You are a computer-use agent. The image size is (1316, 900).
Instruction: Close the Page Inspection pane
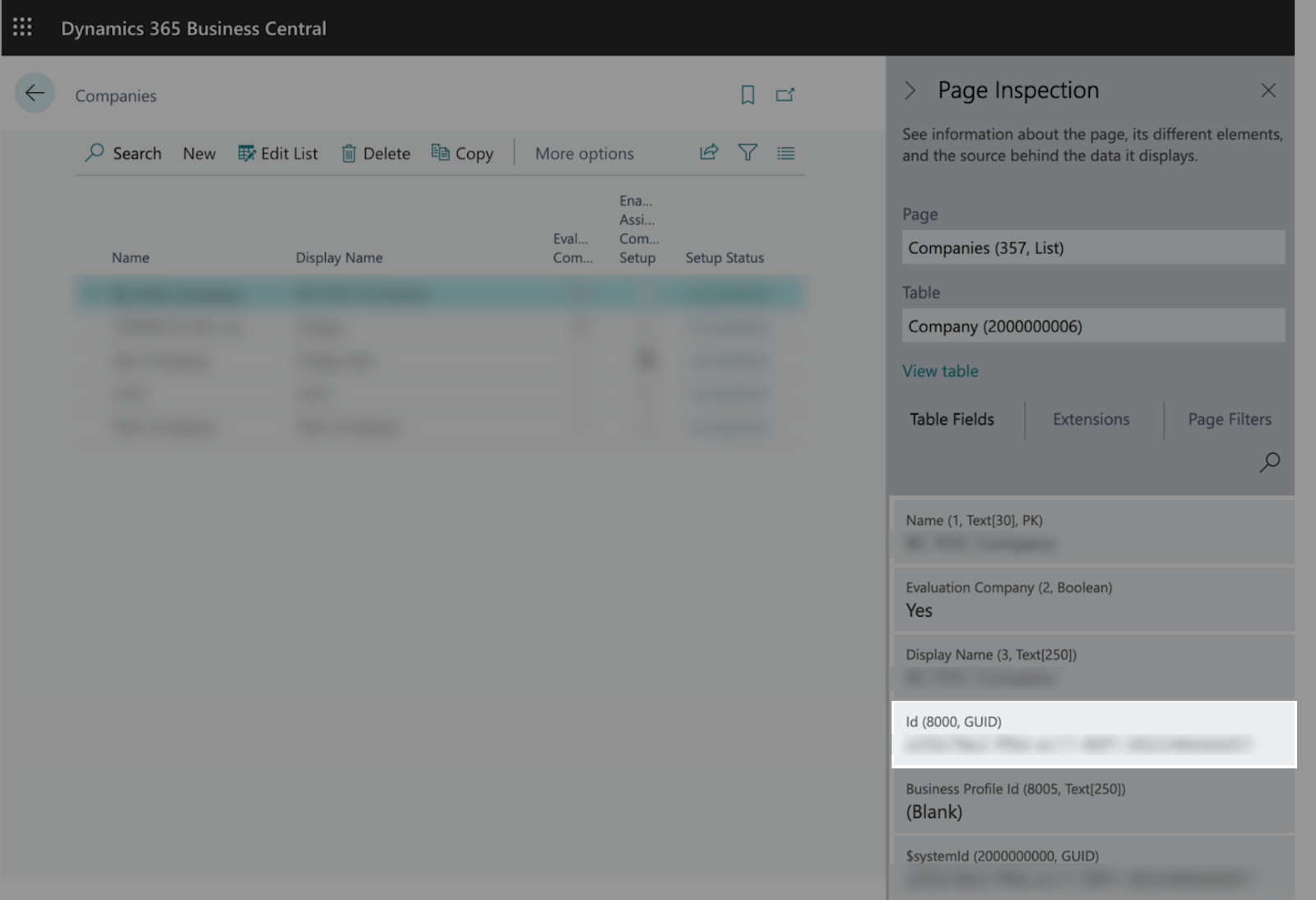coord(1268,90)
